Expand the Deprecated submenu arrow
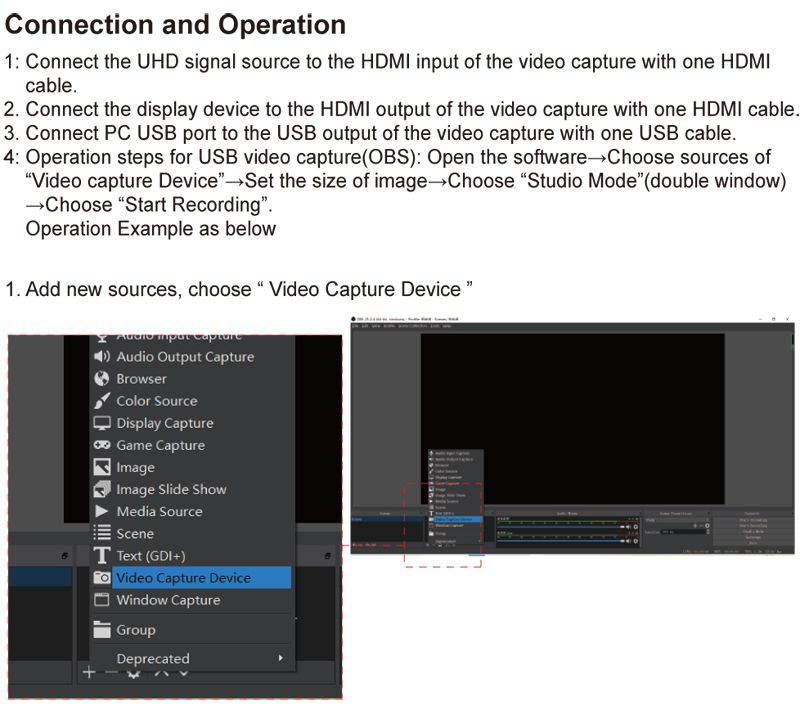This screenshot has width=800, height=714. point(280,658)
